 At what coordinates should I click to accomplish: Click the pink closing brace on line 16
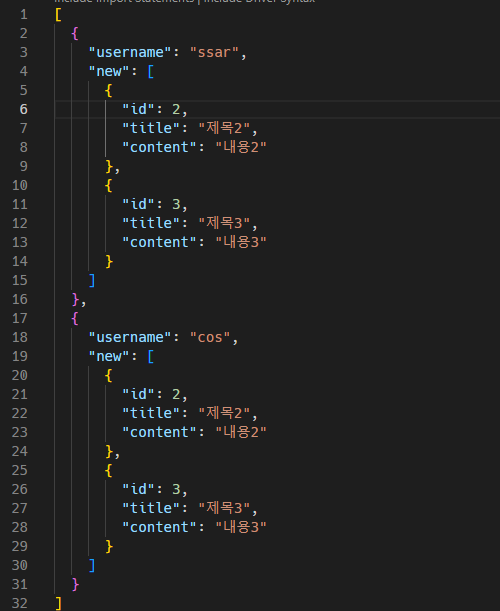tap(76, 300)
